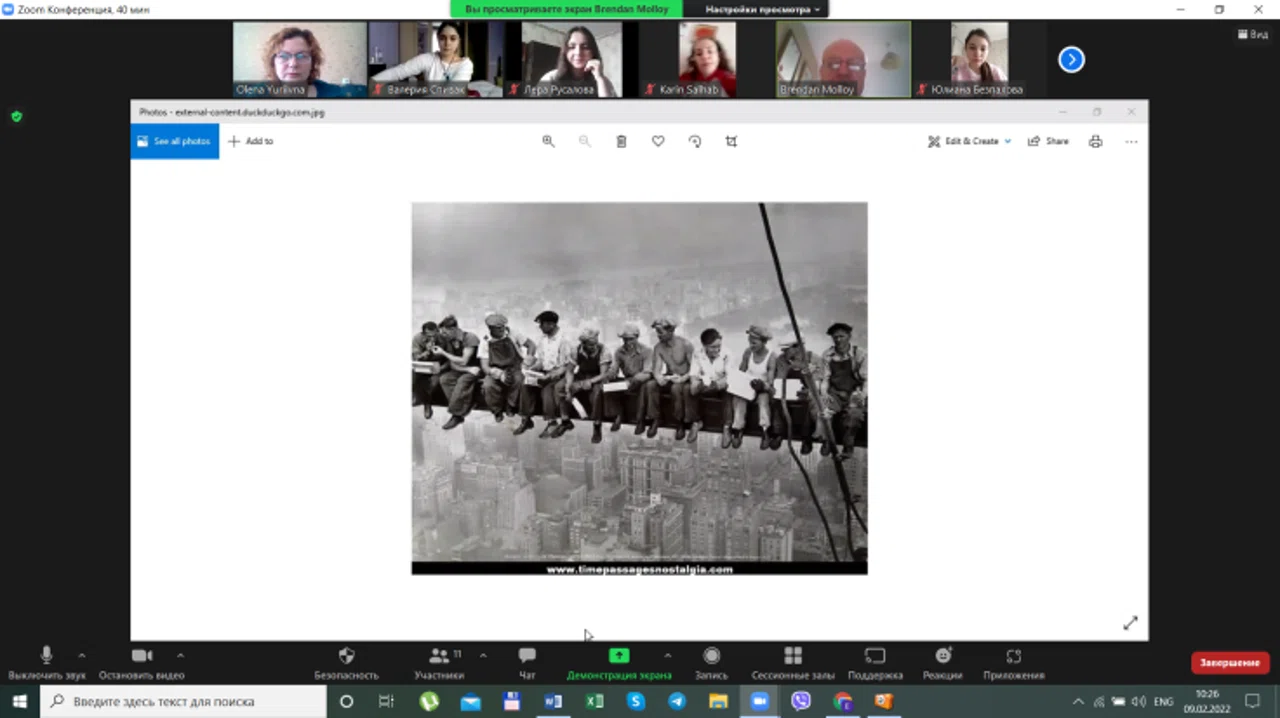Expand audio options arrow next to microphone
This screenshot has height=718, width=1280.
pos(82,656)
